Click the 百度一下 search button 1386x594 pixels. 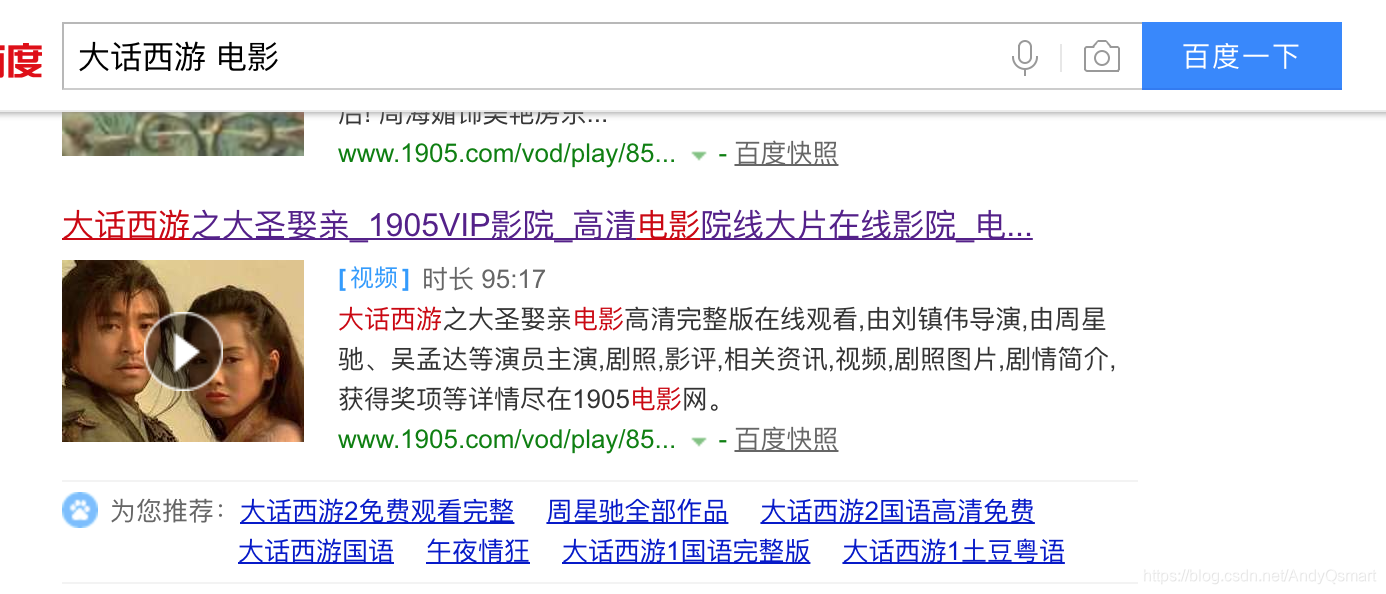[1241, 56]
